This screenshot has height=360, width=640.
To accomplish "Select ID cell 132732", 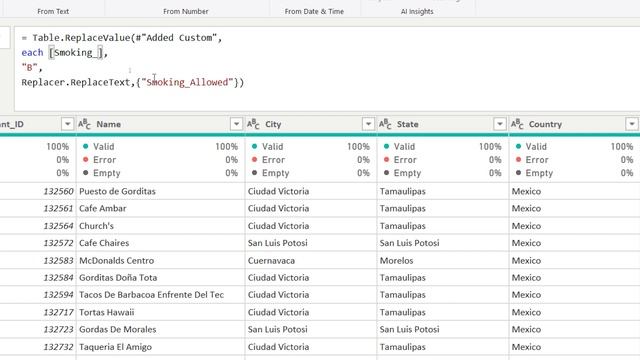I will [x=38, y=347].
